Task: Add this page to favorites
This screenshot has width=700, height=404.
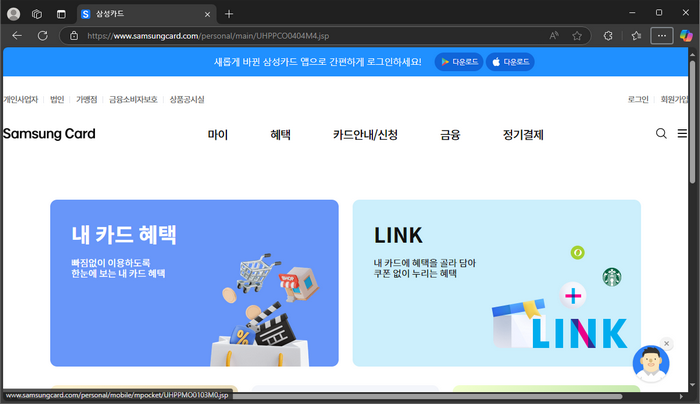Action: [x=577, y=36]
